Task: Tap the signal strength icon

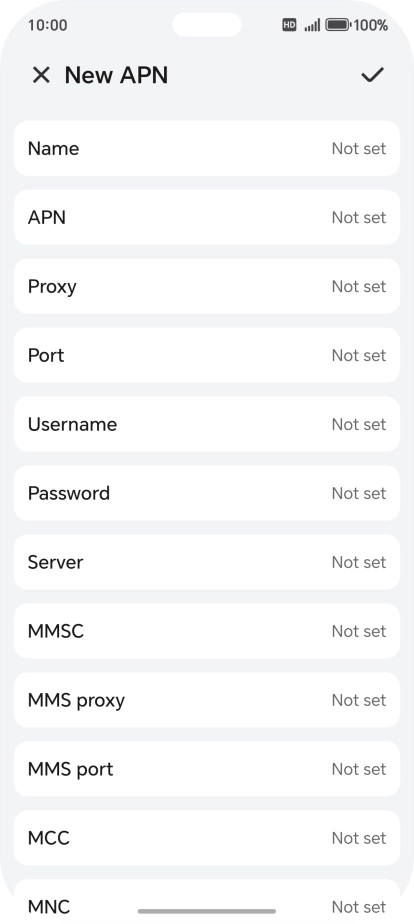Action: tap(312, 25)
